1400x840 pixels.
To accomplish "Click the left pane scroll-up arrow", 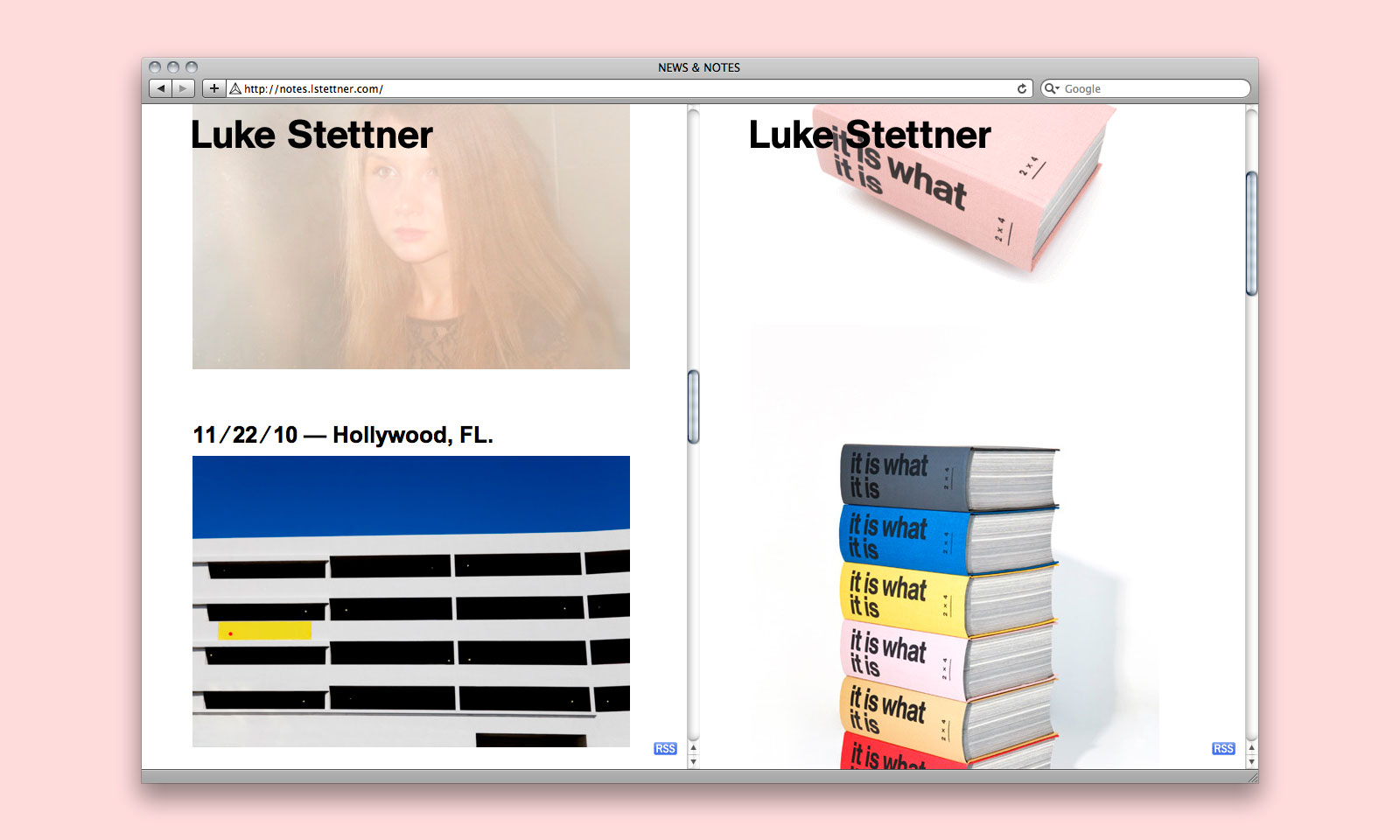I will (694, 748).
